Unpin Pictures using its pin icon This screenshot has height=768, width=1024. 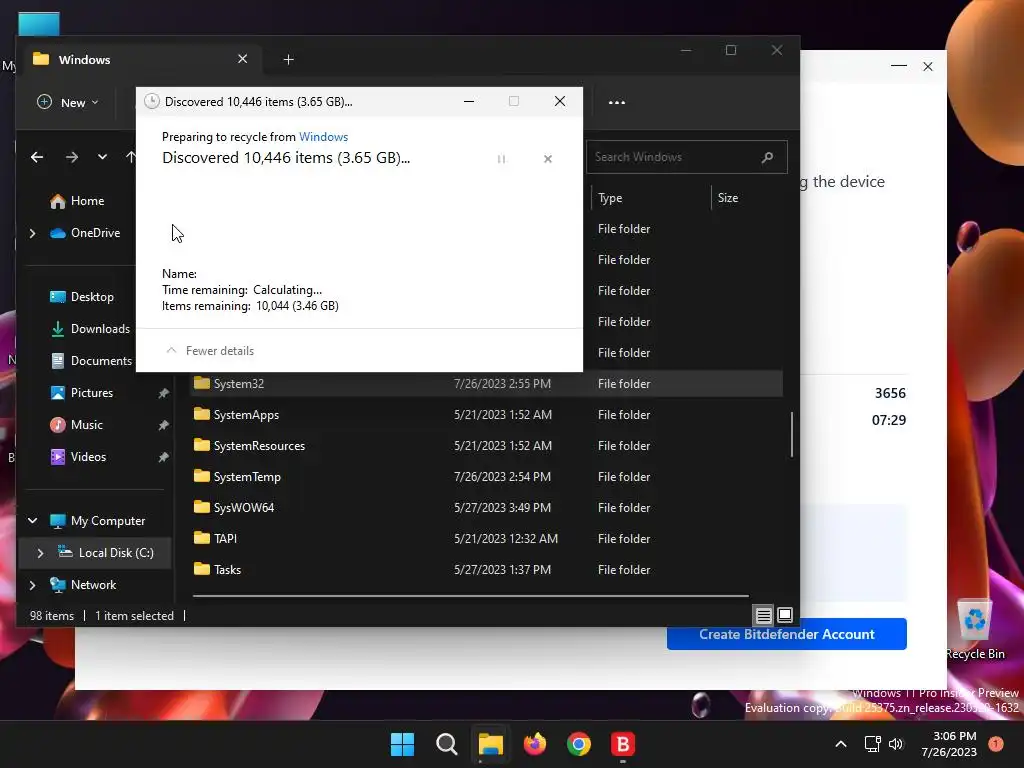[x=163, y=393]
